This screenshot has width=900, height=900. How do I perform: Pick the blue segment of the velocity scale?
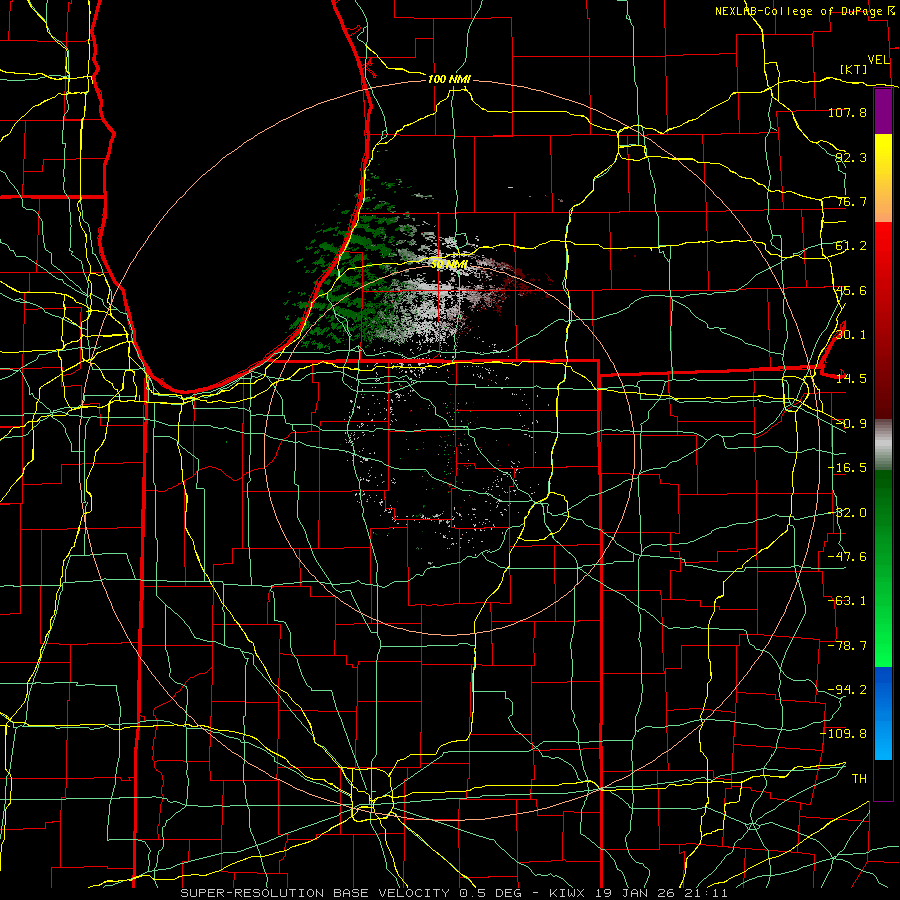(x=883, y=713)
